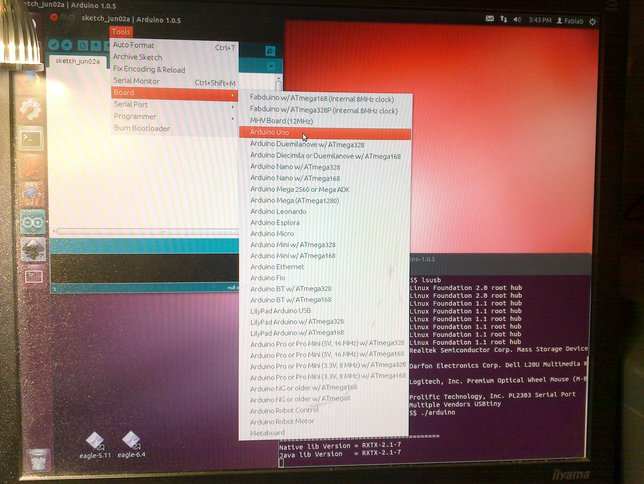Image resolution: width=644 pixels, height=484 pixels.
Task: Click the Verify checkmark button in Arduino toolbar
Action: [x=54, y=44]
